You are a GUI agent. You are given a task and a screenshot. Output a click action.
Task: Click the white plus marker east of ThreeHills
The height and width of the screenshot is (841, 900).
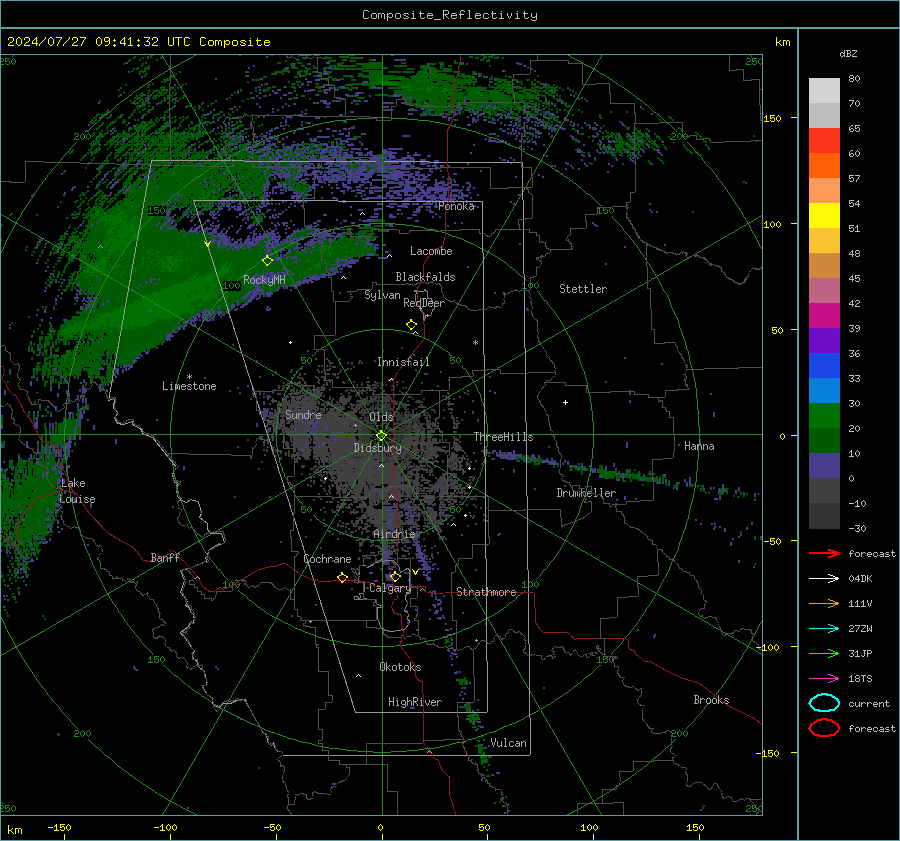(565, 402)
